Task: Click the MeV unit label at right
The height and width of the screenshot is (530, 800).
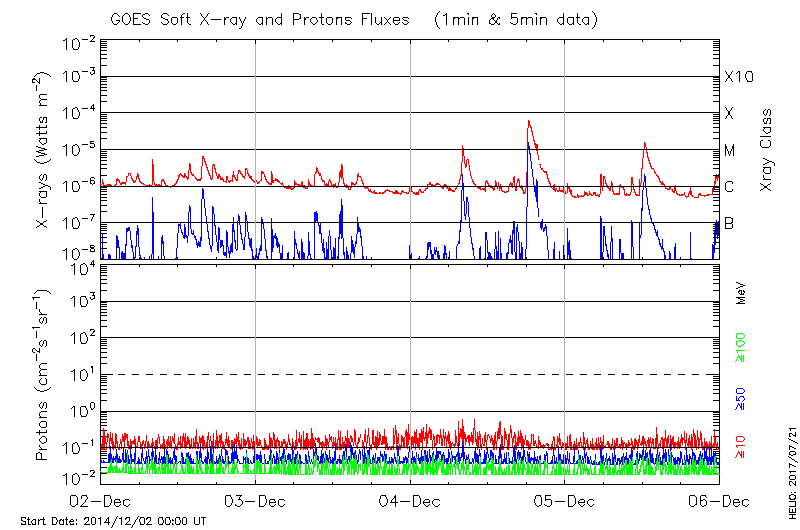Action: point(741,294)
